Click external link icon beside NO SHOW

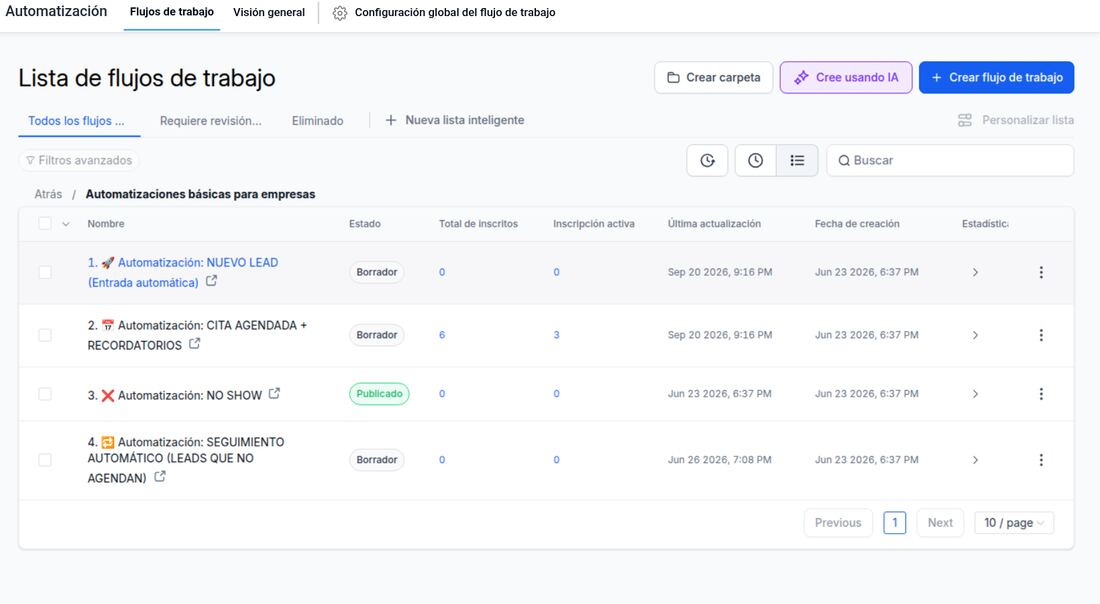click(274, 394)
